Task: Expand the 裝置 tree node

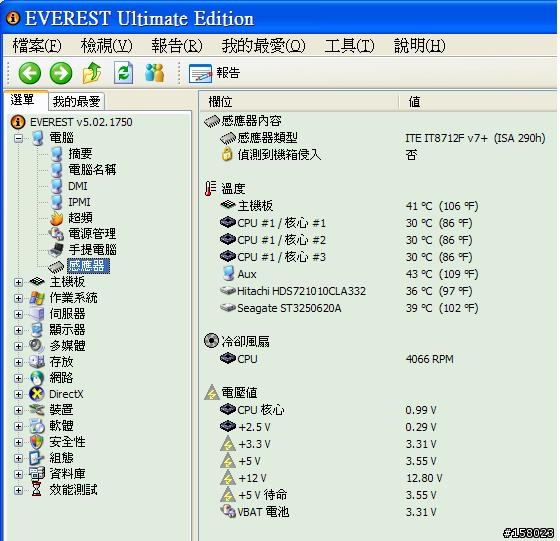Action: pos(19,410)
